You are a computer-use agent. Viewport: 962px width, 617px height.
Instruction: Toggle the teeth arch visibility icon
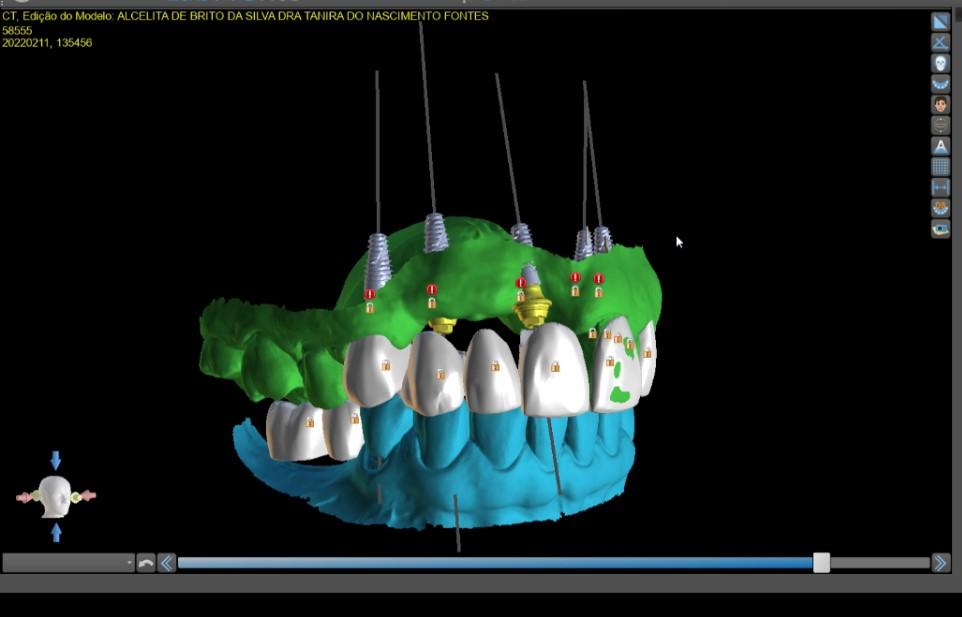pyautogui.click(x=940, y=84)
